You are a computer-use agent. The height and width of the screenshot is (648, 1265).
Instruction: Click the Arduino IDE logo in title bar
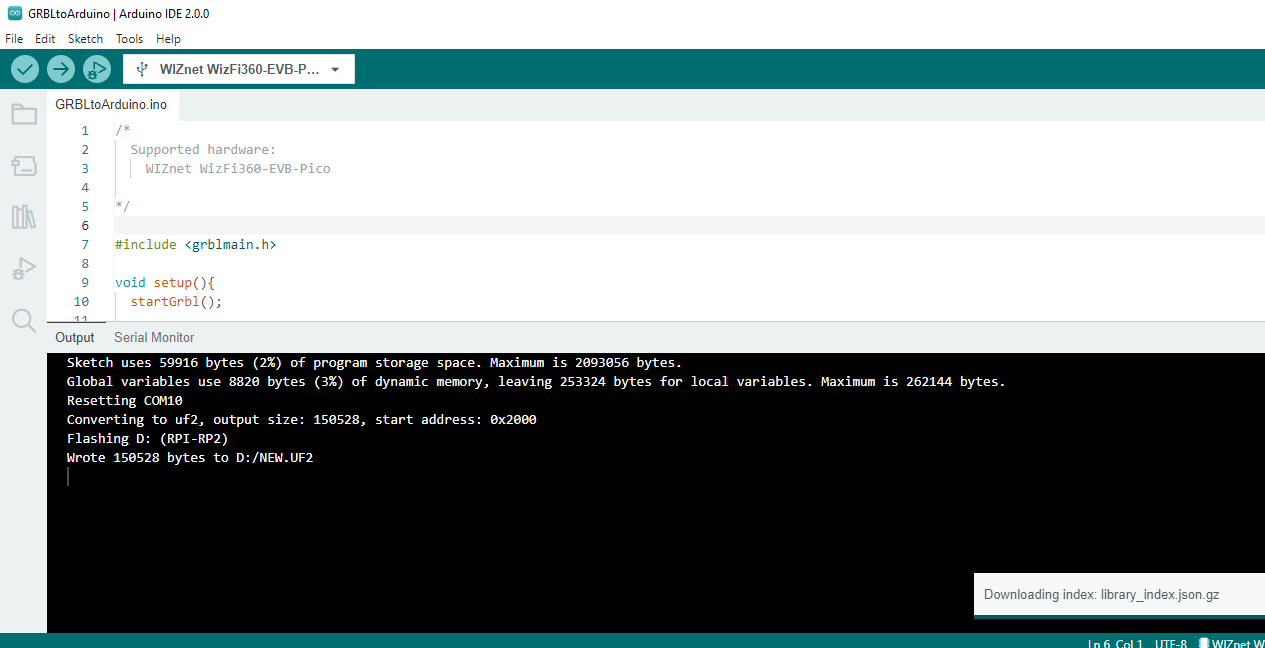(14, 14)
